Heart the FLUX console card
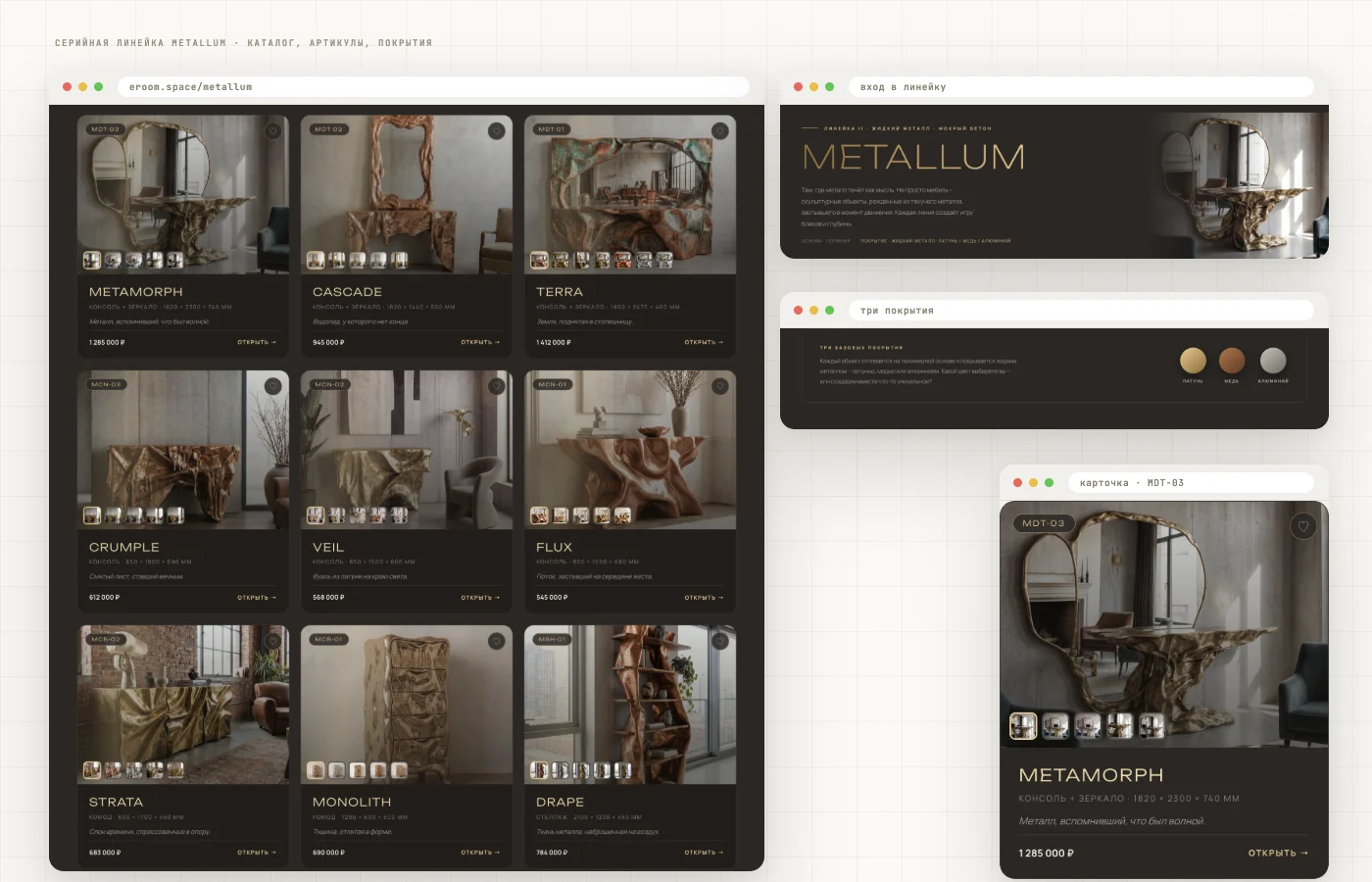 pyautogui.click(x=720, y=386)
